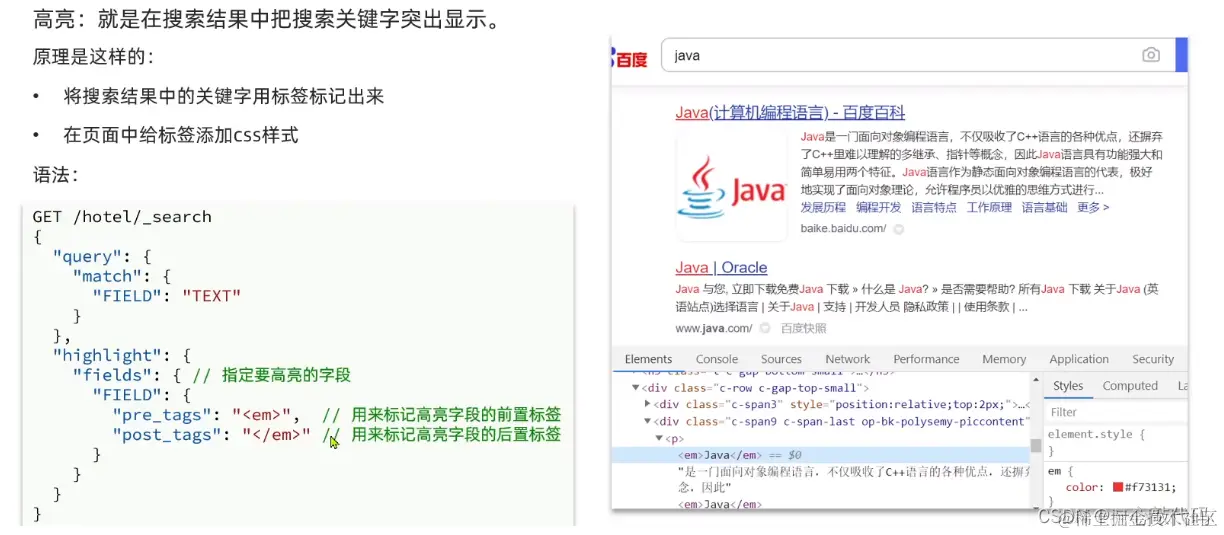This screenshot has height=535, width=1224.
Task: Click the baike.baidu.com/ URL text
Action: (843, 229)
